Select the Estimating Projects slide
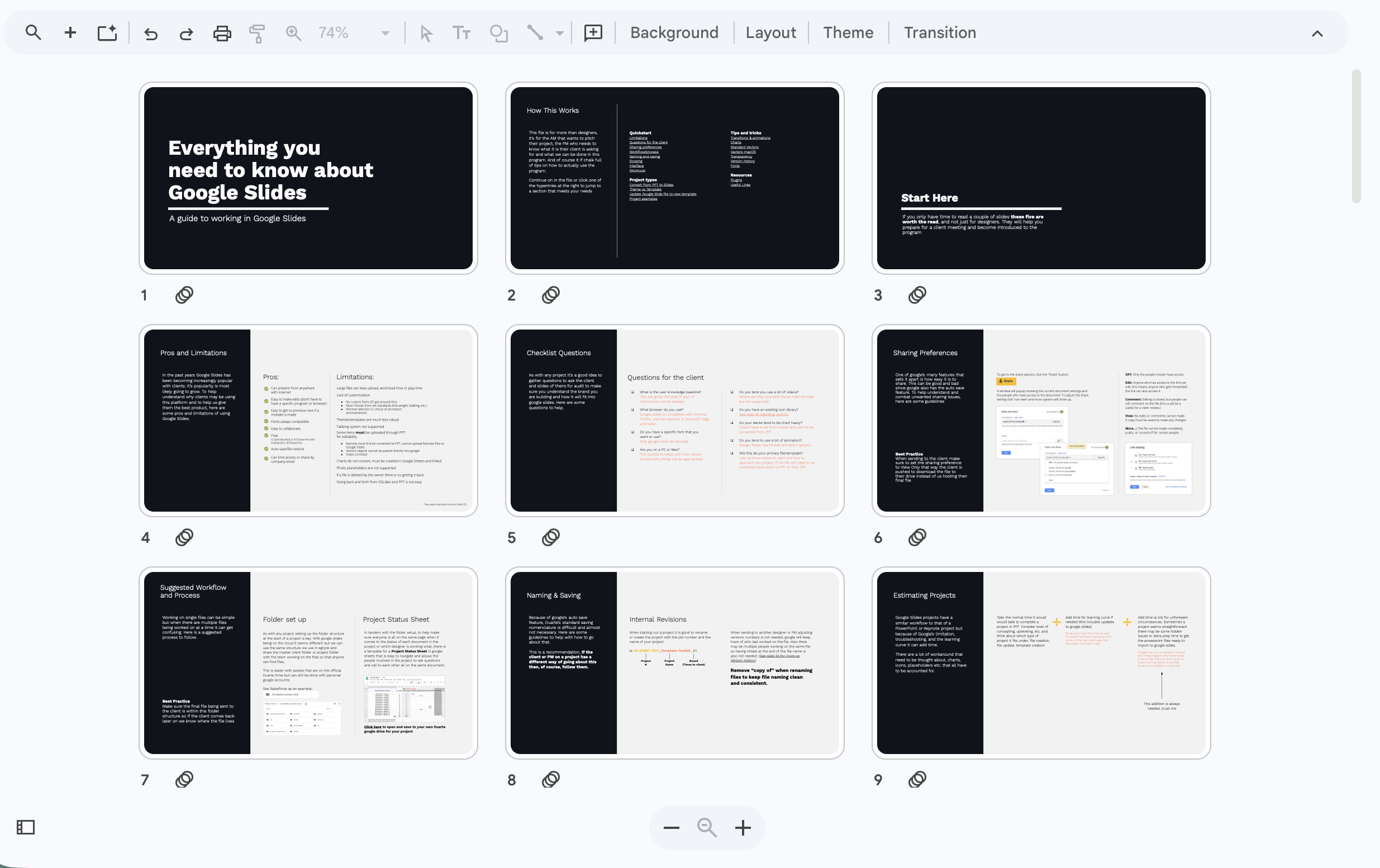The image size is (1380, 868). (1041, 663)
